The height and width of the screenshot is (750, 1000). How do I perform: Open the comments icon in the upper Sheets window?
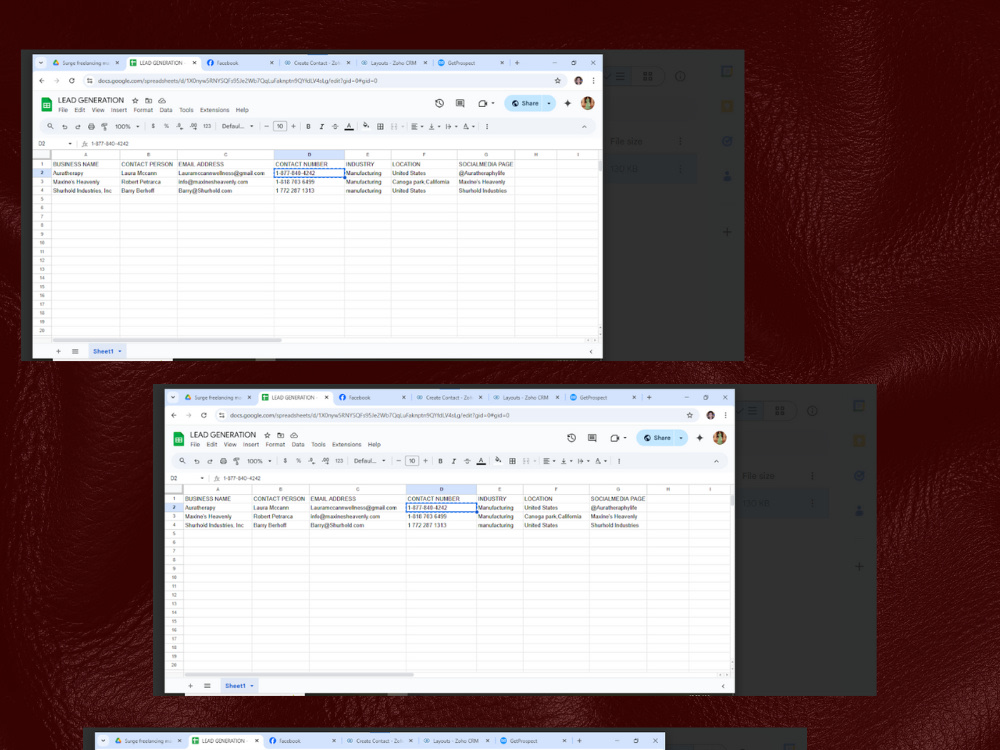460,103
